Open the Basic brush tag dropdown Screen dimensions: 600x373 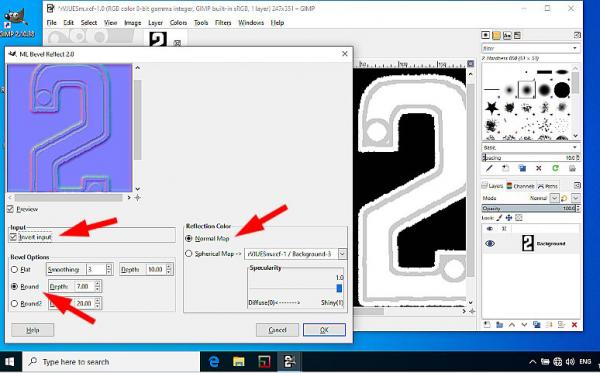pyautogui.click(x=531, y=147)
